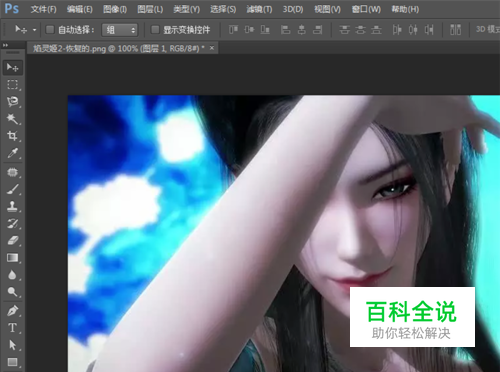500x372 pixels.
Task: Open the 滤镜(T) menu
Action: 259,9
